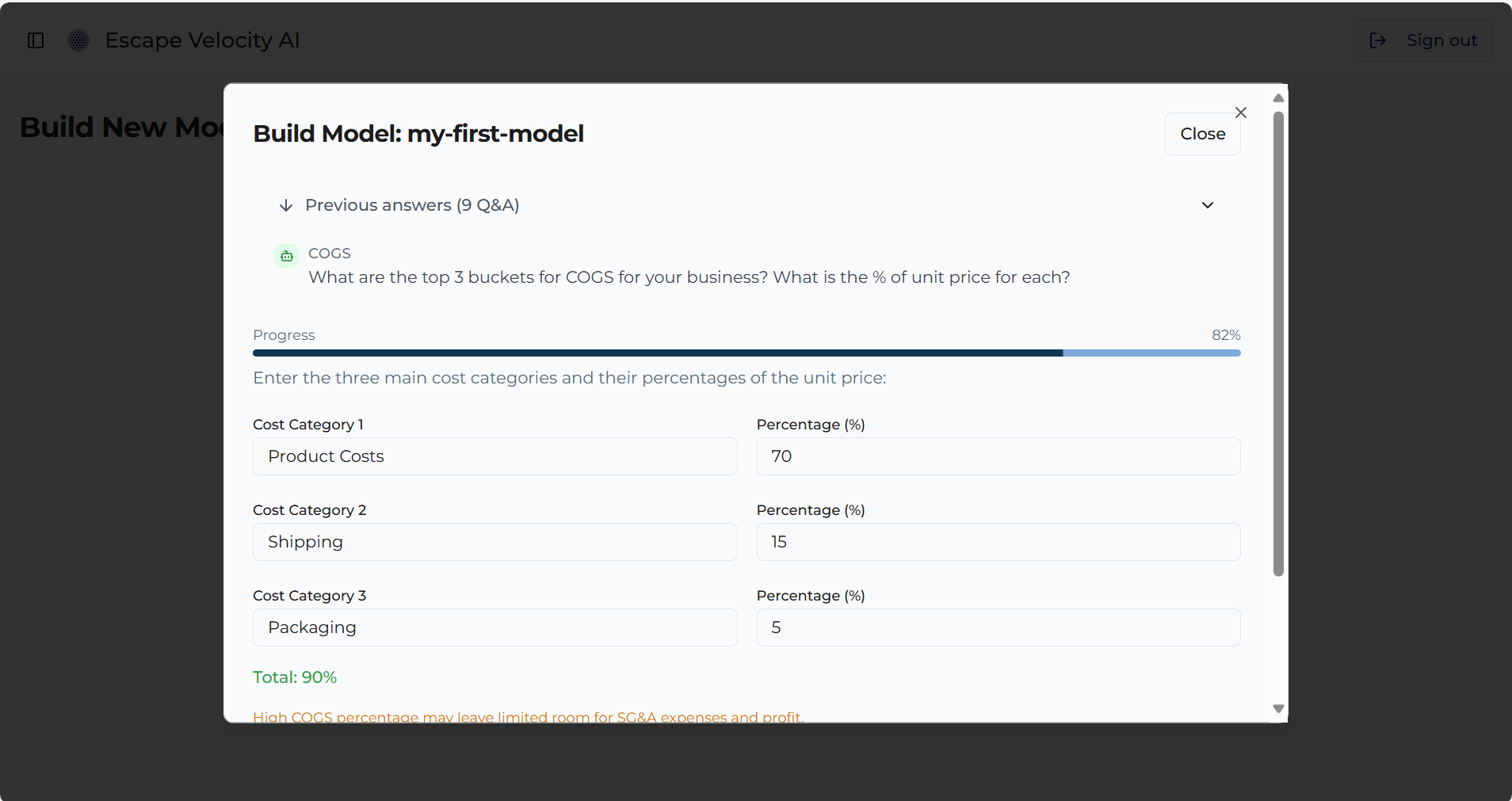Click the Progress bar
The width and height of the screenshot is (1512, 801).
pyautogui.click(x=746, y=353)
